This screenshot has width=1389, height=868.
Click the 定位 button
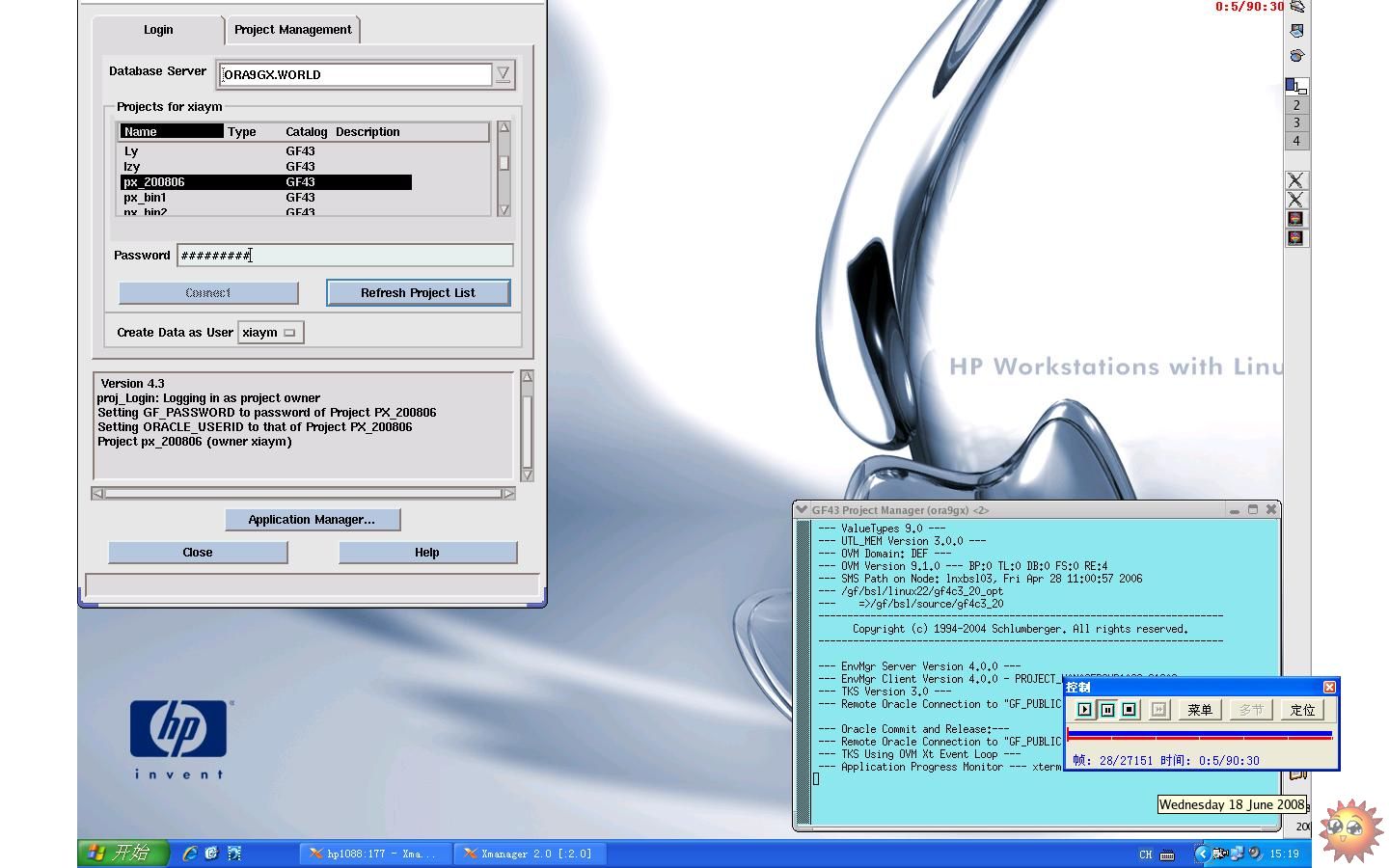click(1302, 710)
